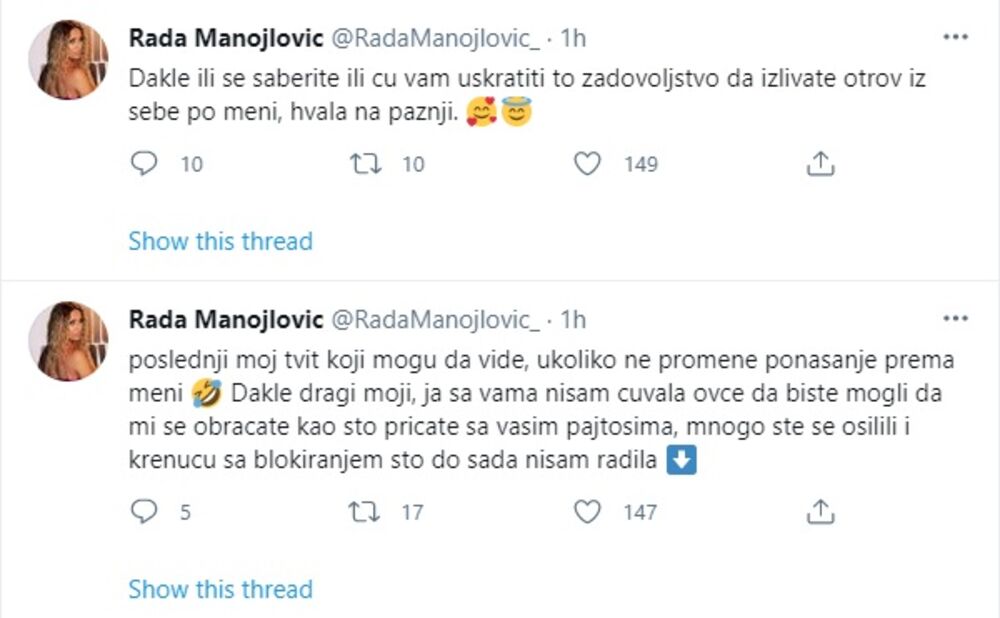This screenshot has width=1000, height=618.
Task: Click the retweet icon on the first tweet
Action: [x=366, y=163]
